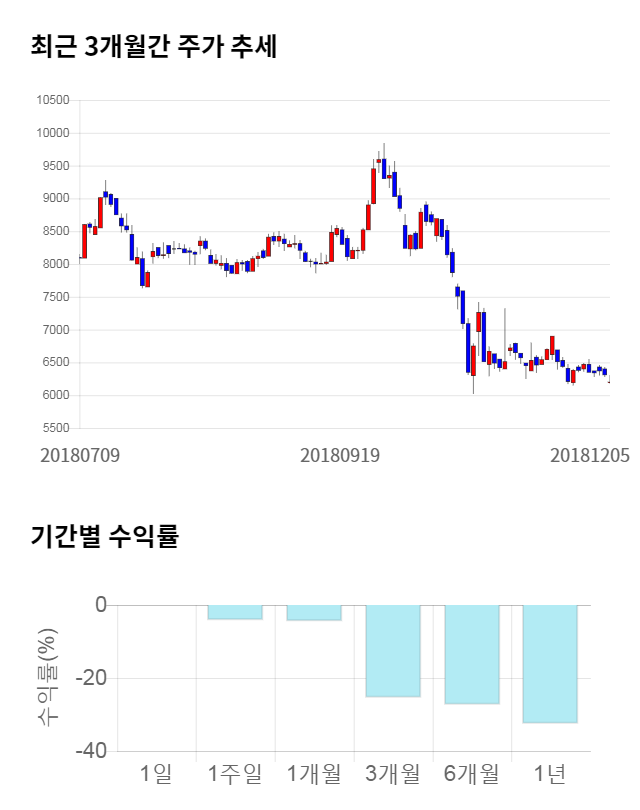640x810 pixels.
Task: Click the 1주일 x-axis label
Action: 235,773
